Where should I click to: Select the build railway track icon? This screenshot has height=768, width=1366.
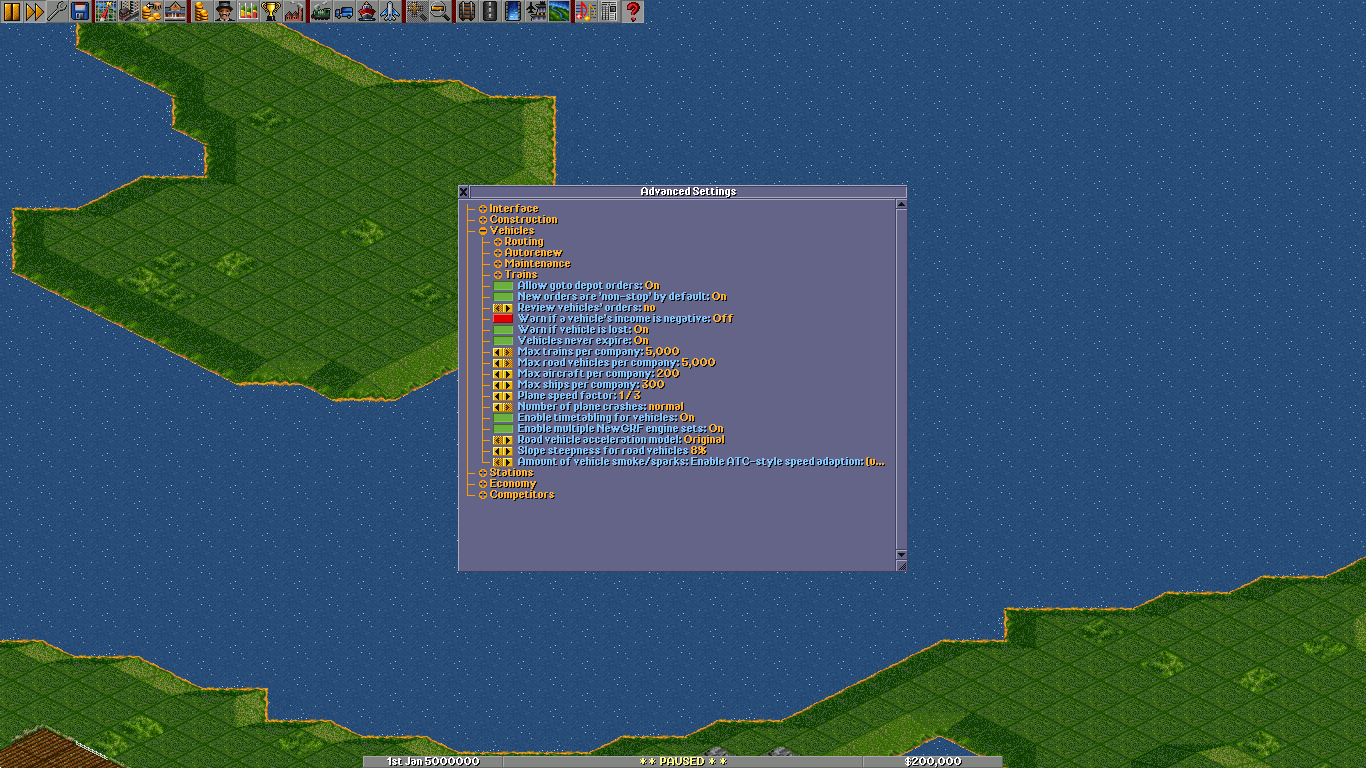click(466, 12)
